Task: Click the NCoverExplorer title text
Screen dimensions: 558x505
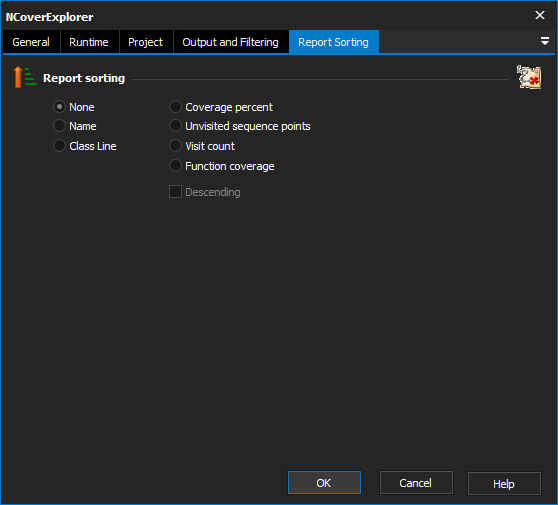Action: coord(49,17)
